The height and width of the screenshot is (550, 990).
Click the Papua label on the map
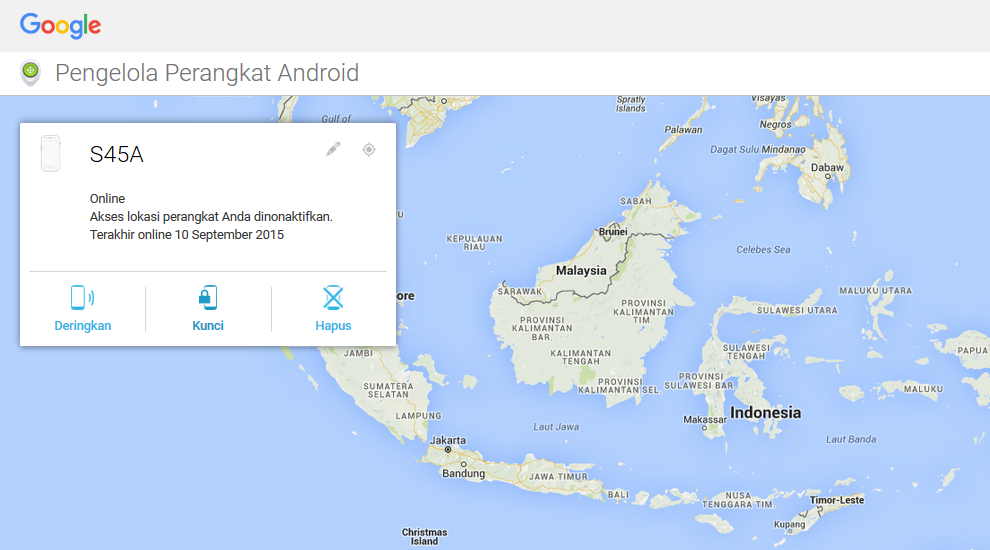[x=972, y=350]
